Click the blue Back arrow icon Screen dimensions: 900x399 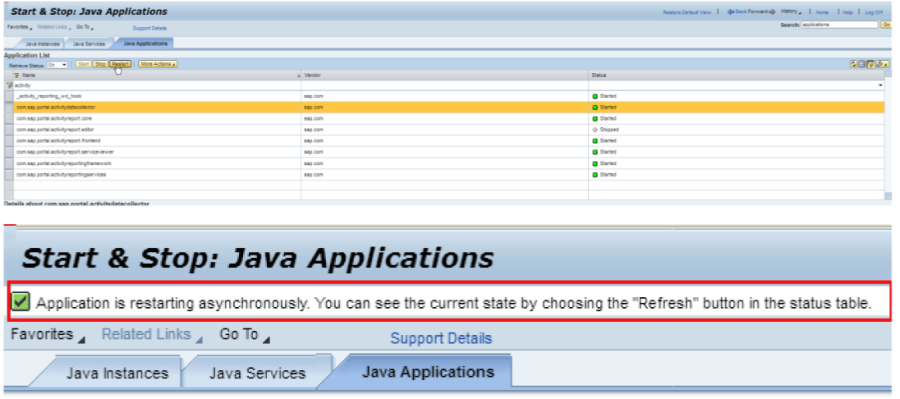coord(731,12)
